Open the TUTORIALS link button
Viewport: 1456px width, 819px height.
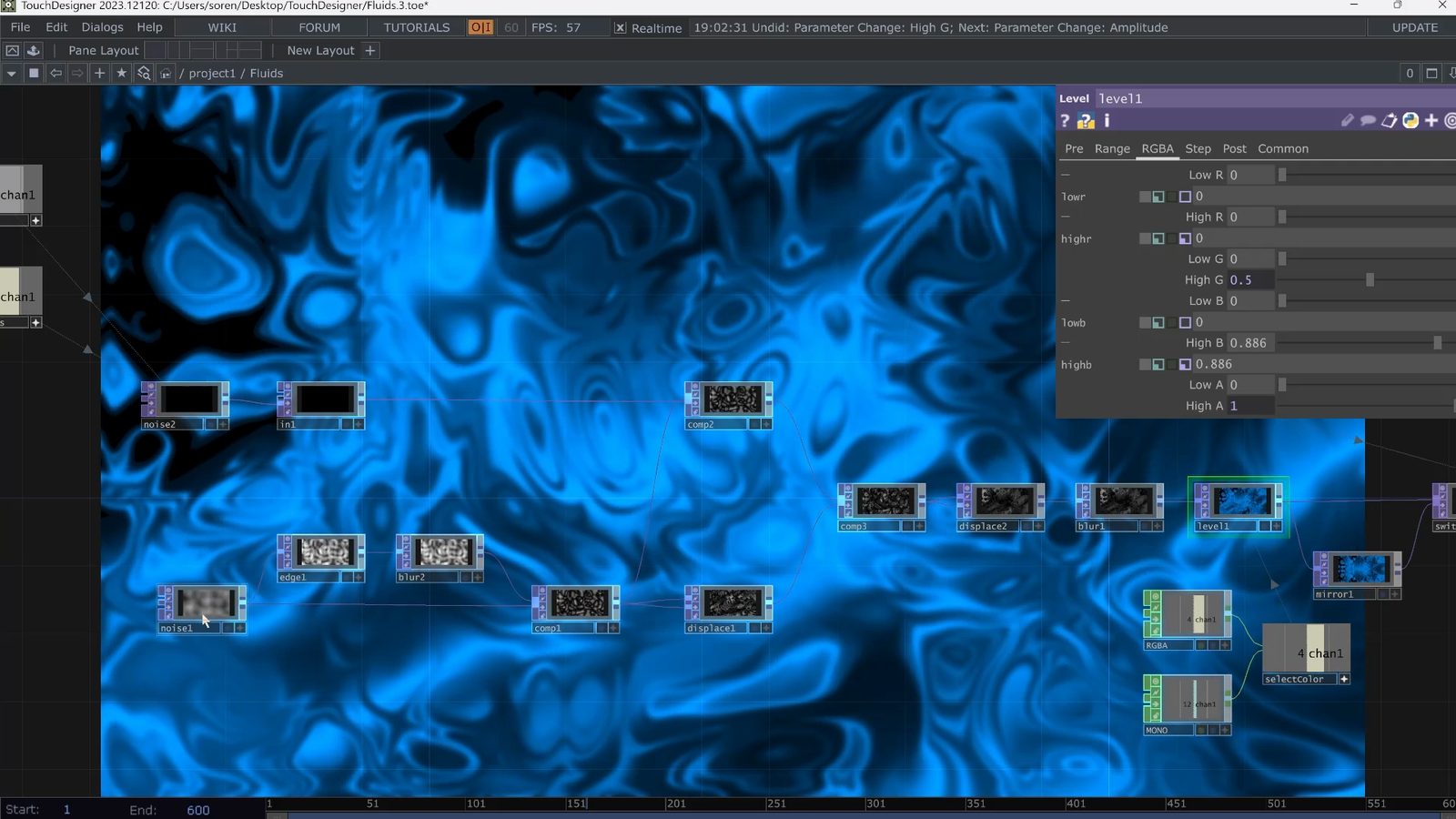(417, 27)
